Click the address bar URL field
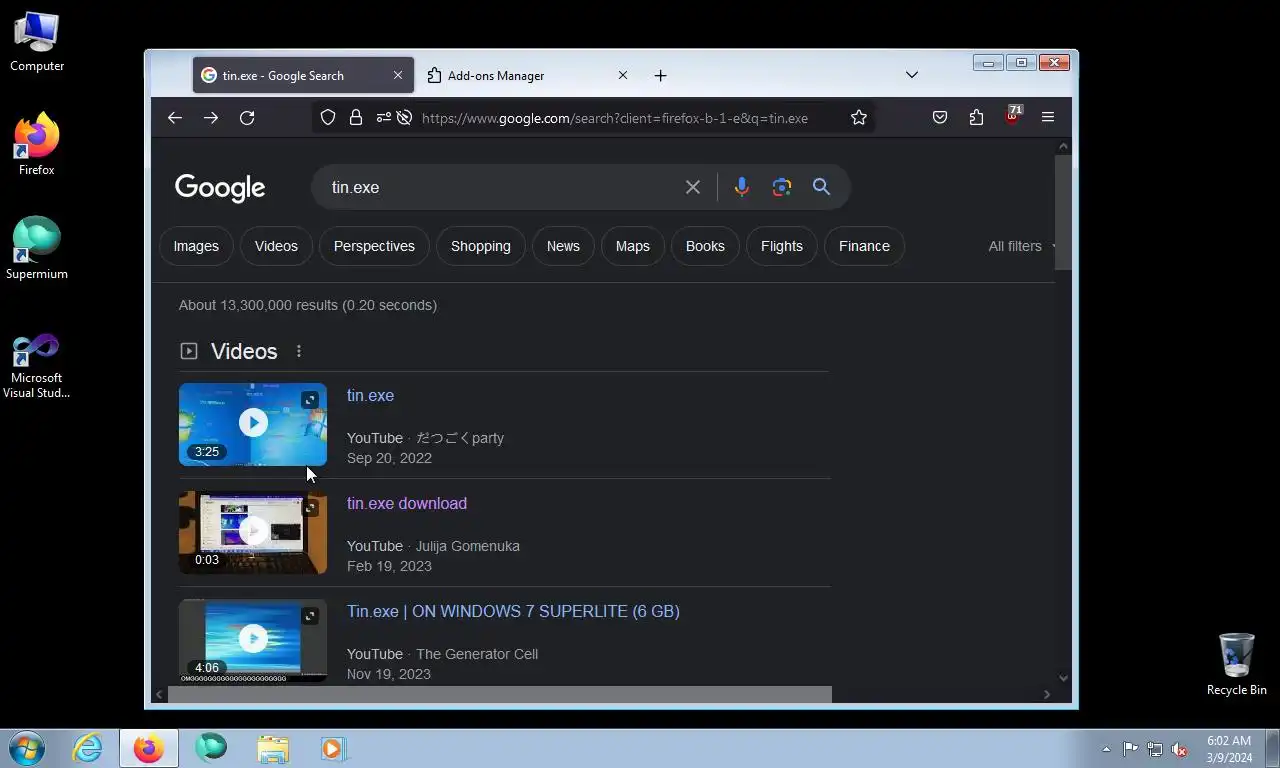The image size is (1280, 768). coord(615,118)
